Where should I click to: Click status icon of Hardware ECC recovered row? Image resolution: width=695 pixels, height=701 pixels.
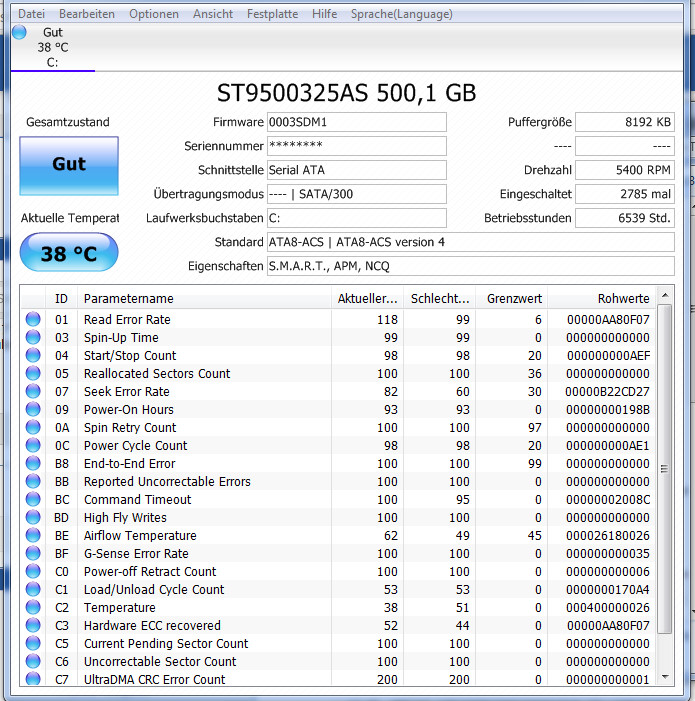(x=33, y=625)
